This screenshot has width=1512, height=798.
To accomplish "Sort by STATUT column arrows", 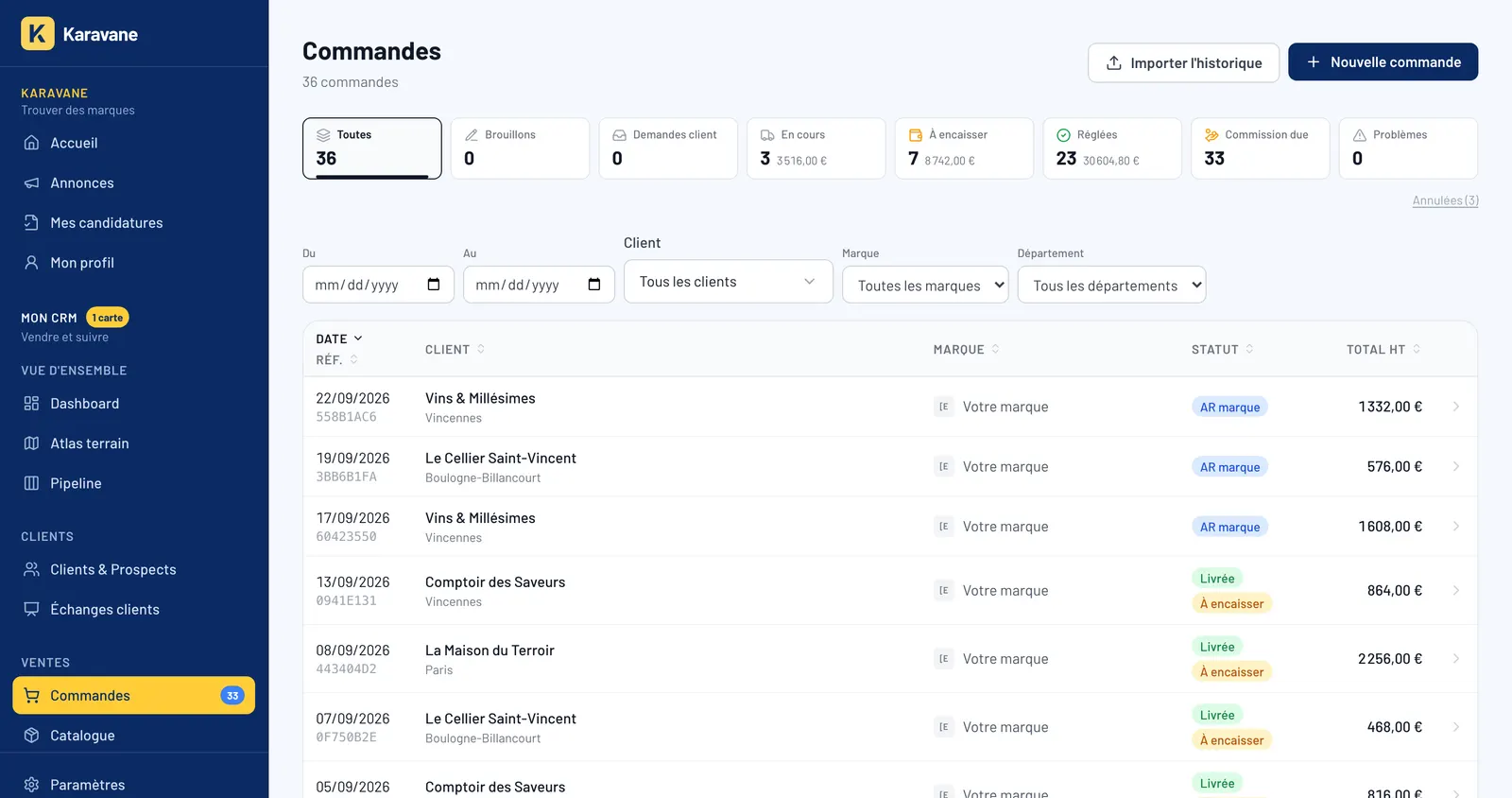I will 1249,349.
